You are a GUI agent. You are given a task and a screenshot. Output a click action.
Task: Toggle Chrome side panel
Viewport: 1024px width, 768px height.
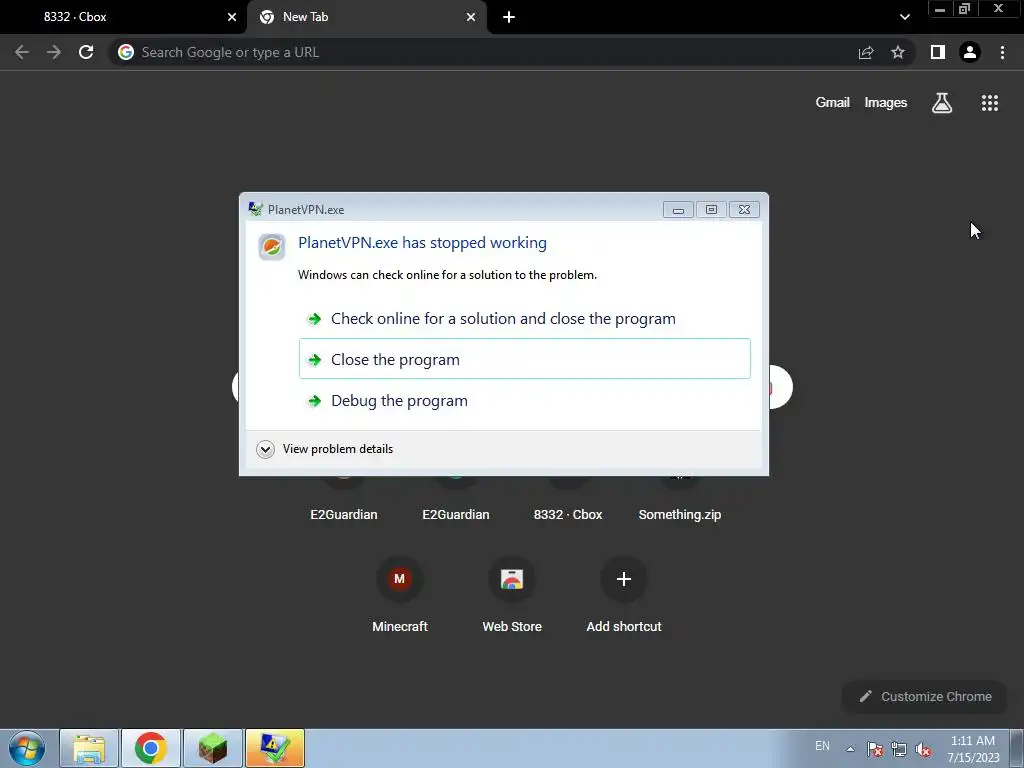coord(938,52)
